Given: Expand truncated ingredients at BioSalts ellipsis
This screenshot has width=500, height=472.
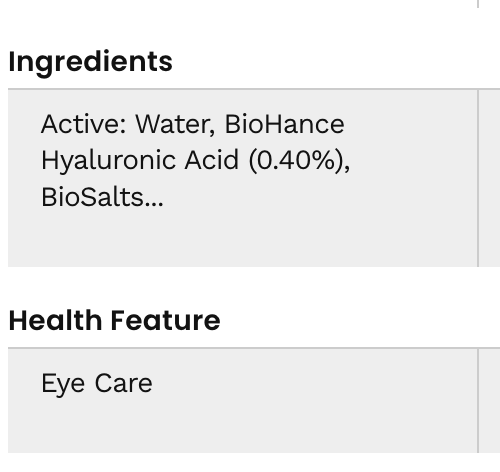Looking at the screenshot, I should coord(154,198).
